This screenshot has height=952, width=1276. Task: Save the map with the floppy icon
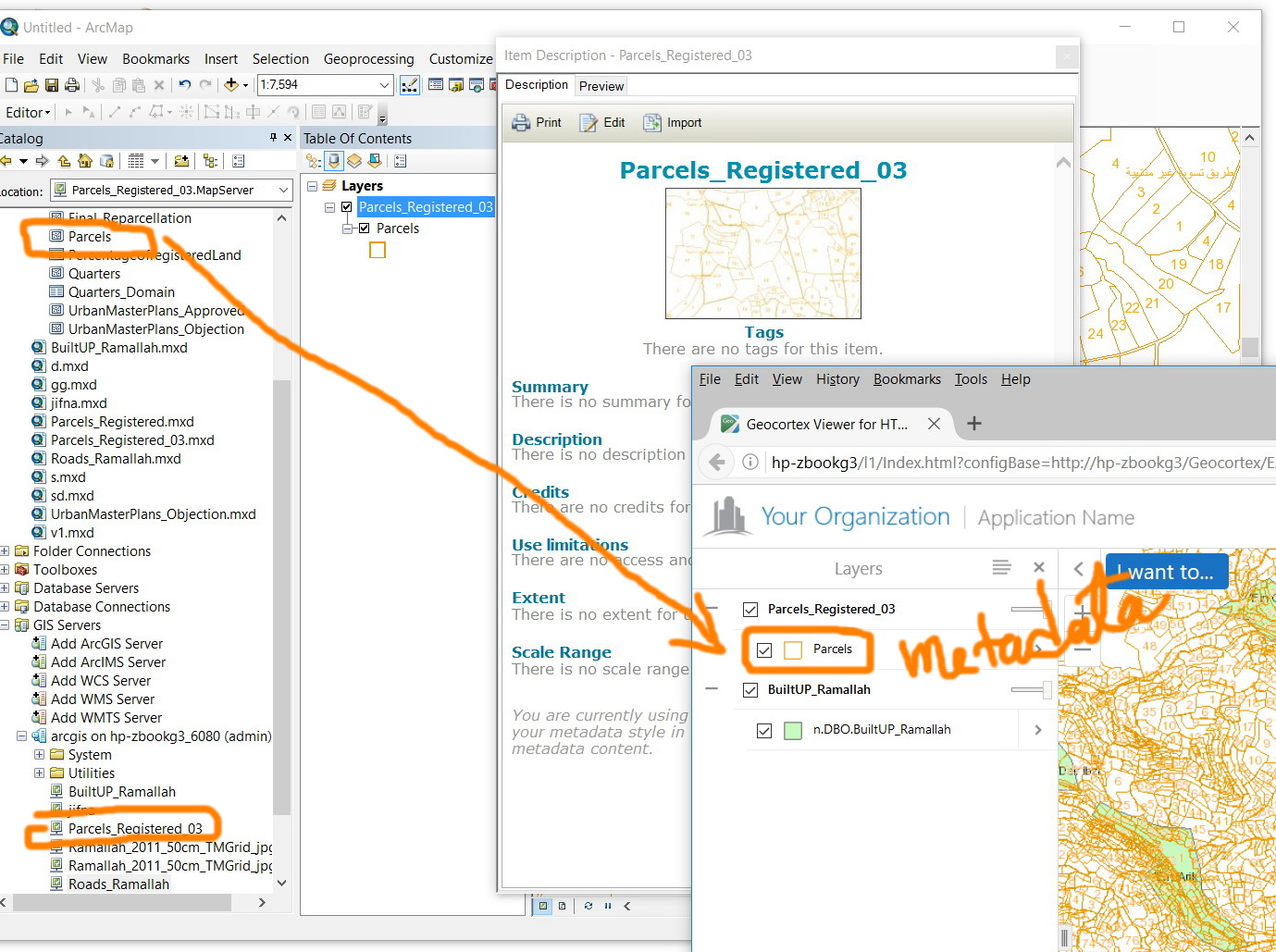click(51, 85)
